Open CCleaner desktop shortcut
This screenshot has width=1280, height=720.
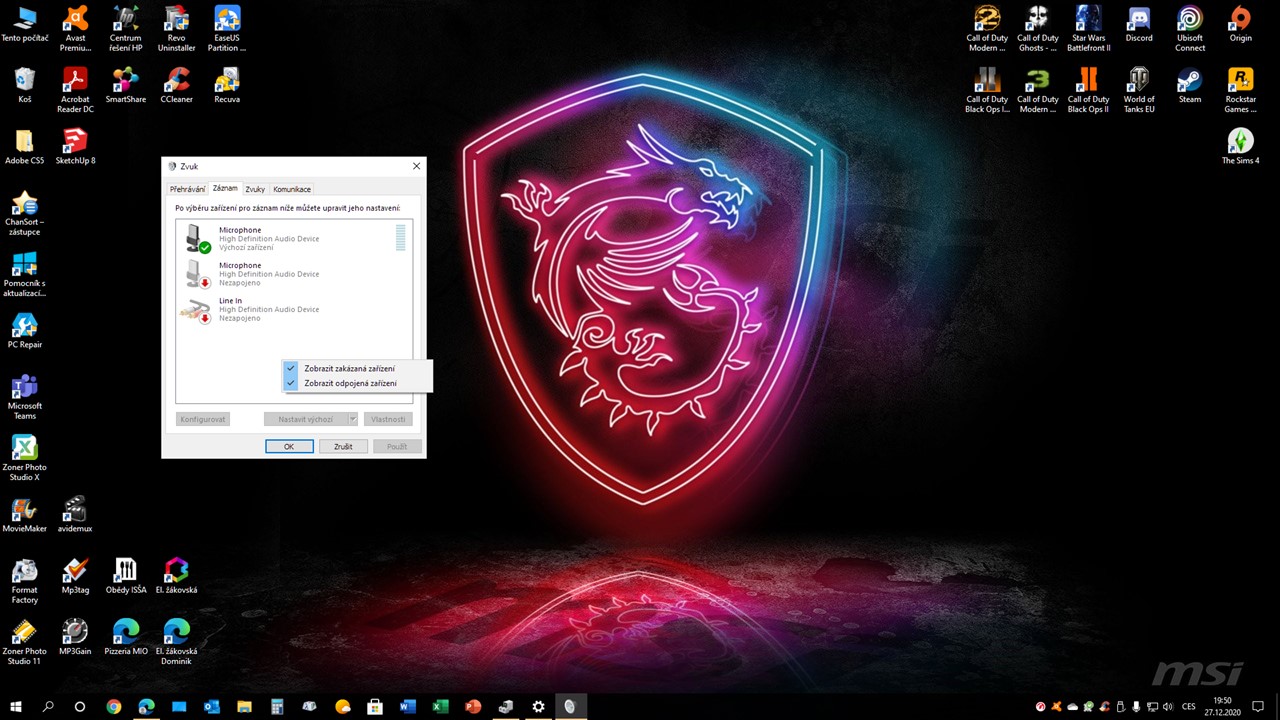pos(177,84)
